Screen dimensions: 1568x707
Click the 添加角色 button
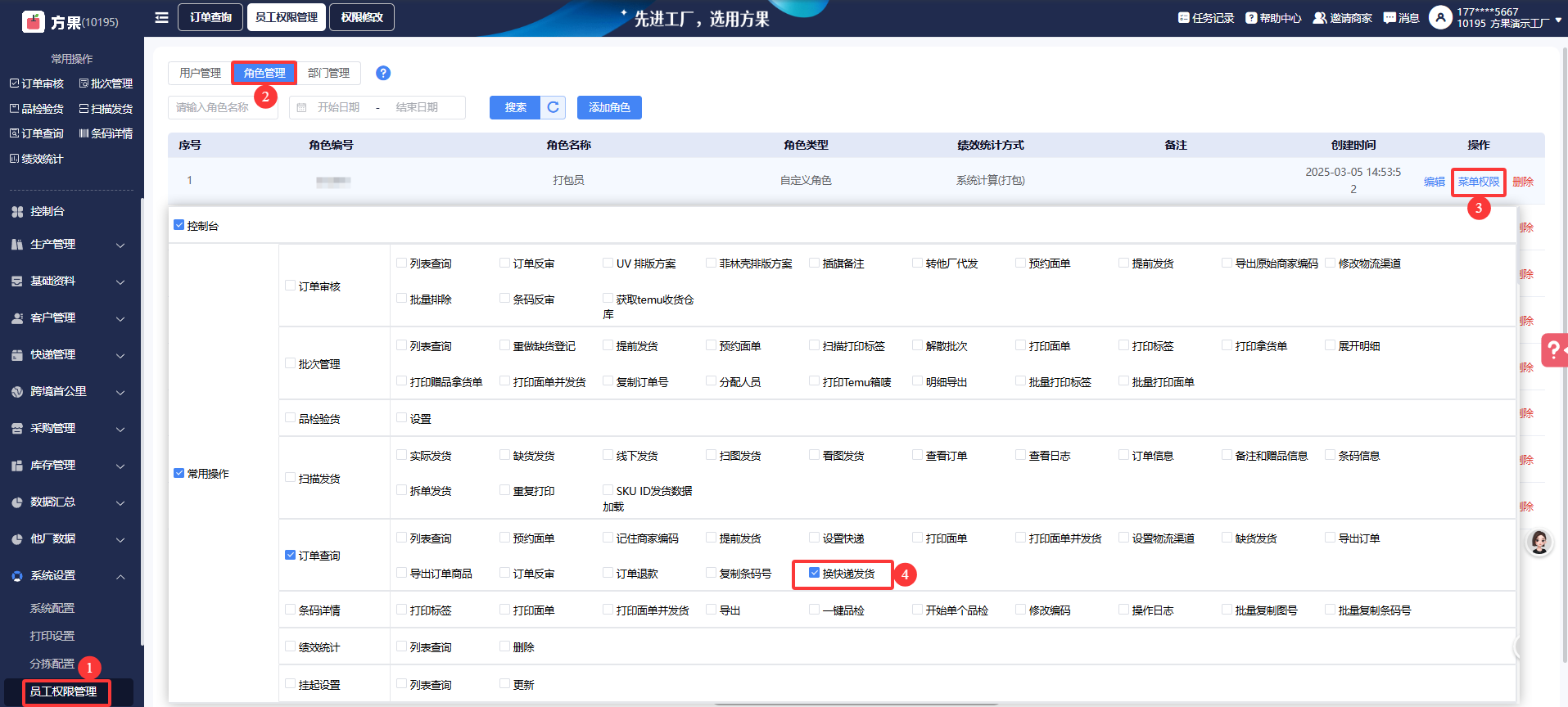609,107
